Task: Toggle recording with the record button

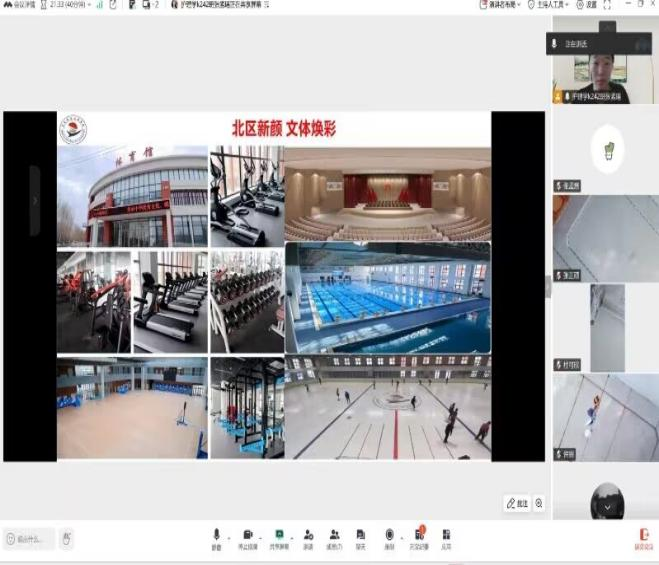Action: click(x=389, y=537)
